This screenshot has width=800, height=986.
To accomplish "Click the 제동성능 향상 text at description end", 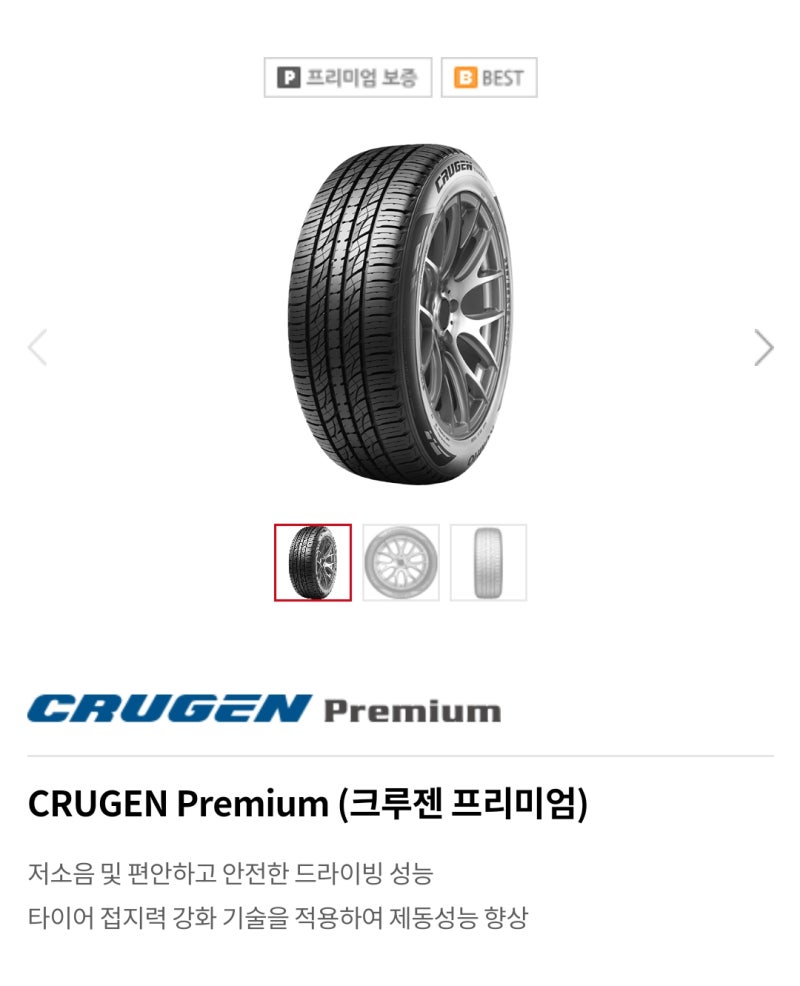I will (x=458, y=917).
